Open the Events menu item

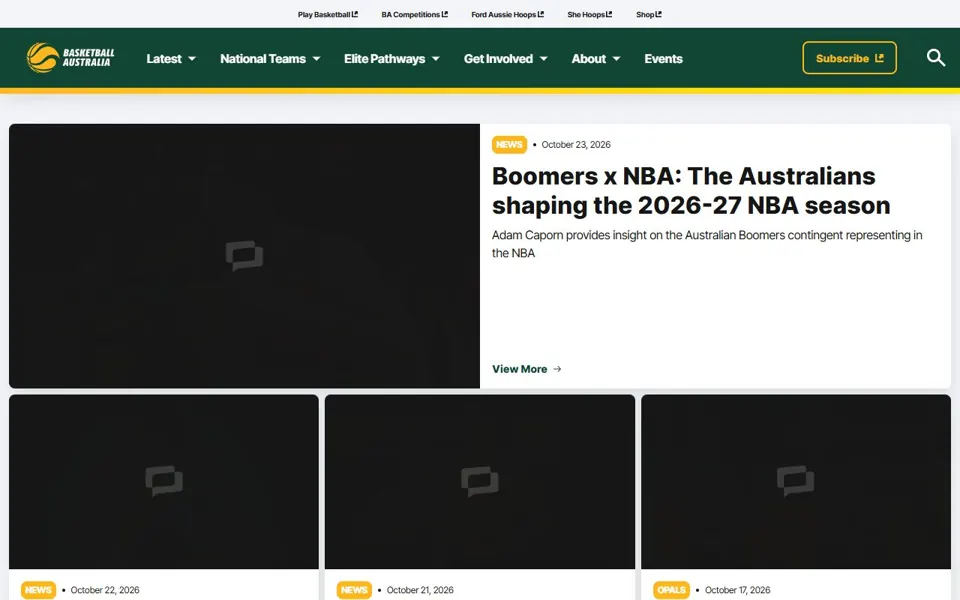[663, 59]
